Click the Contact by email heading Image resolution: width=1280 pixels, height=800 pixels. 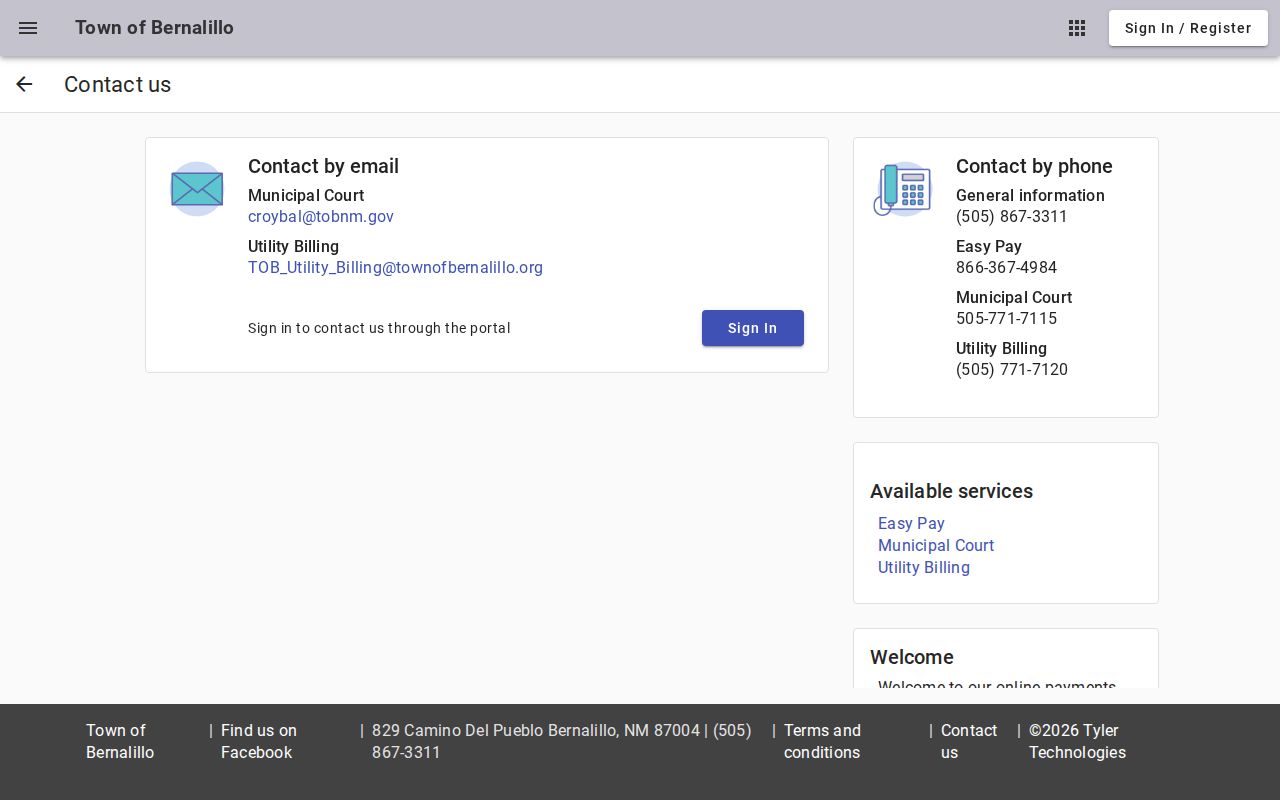(323, 166)
